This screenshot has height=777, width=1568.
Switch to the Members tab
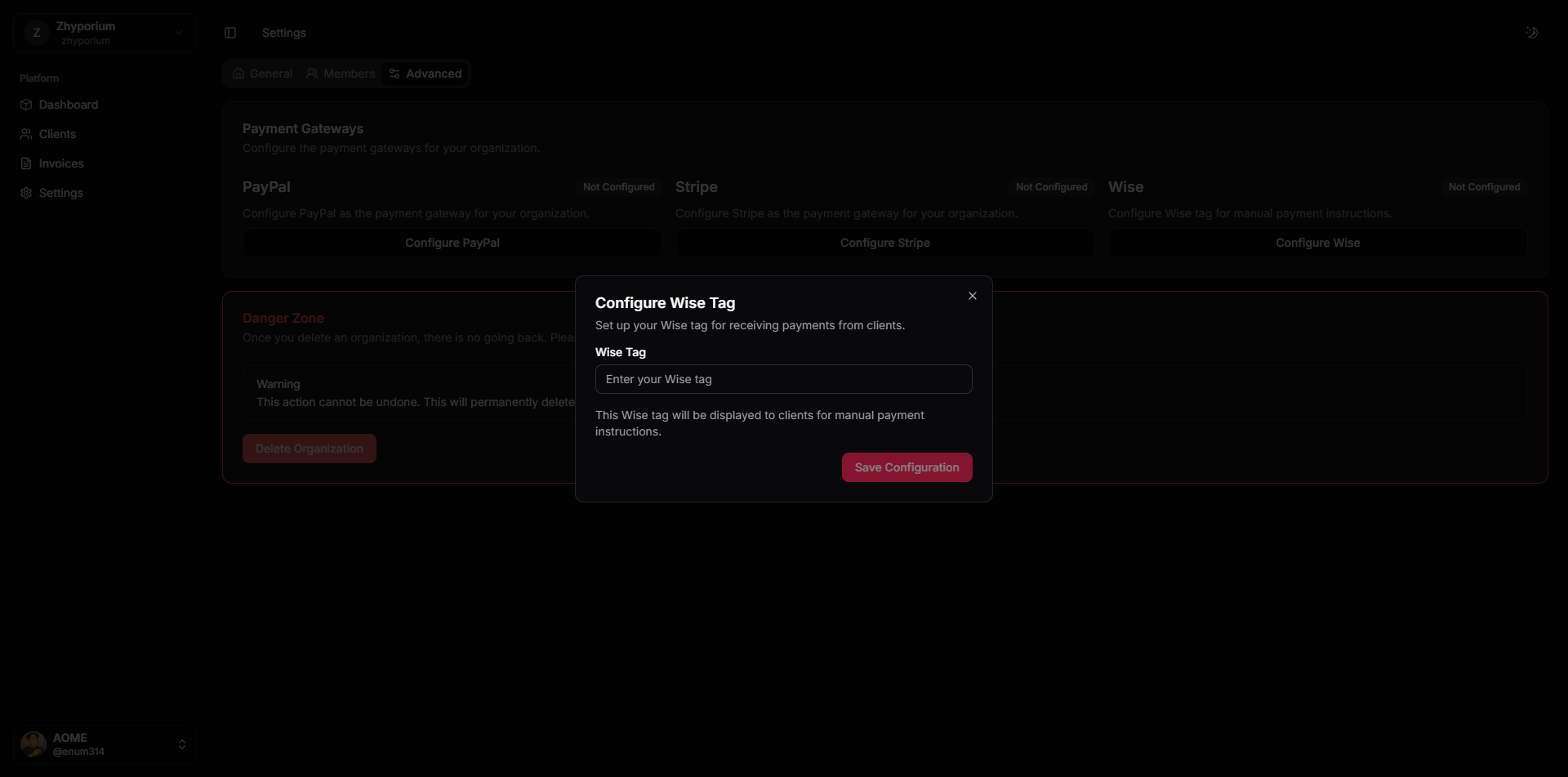click(x=341, y=74)
